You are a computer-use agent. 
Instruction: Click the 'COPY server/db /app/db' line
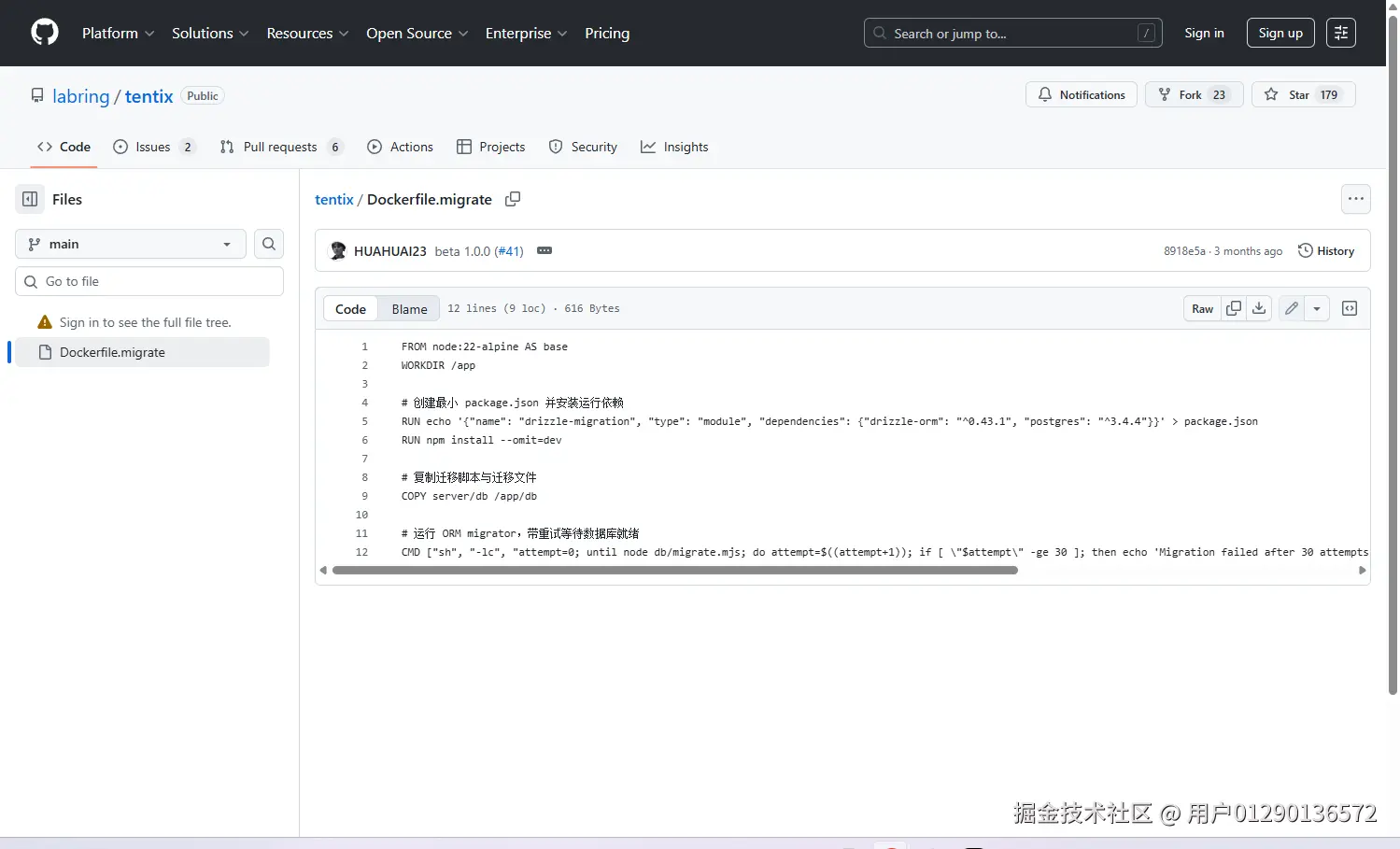(469, 496)
